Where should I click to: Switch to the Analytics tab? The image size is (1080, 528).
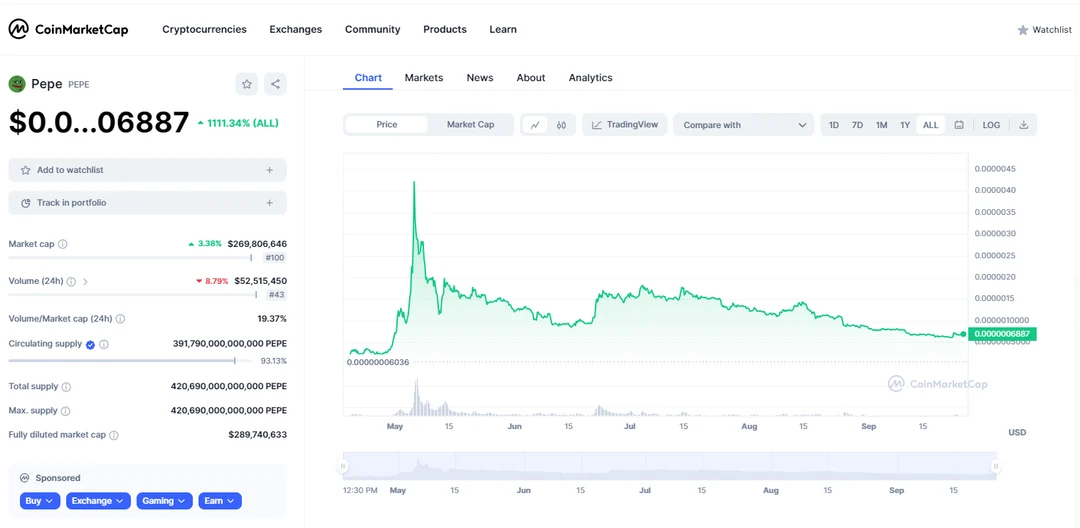click(x=590, y=78)
